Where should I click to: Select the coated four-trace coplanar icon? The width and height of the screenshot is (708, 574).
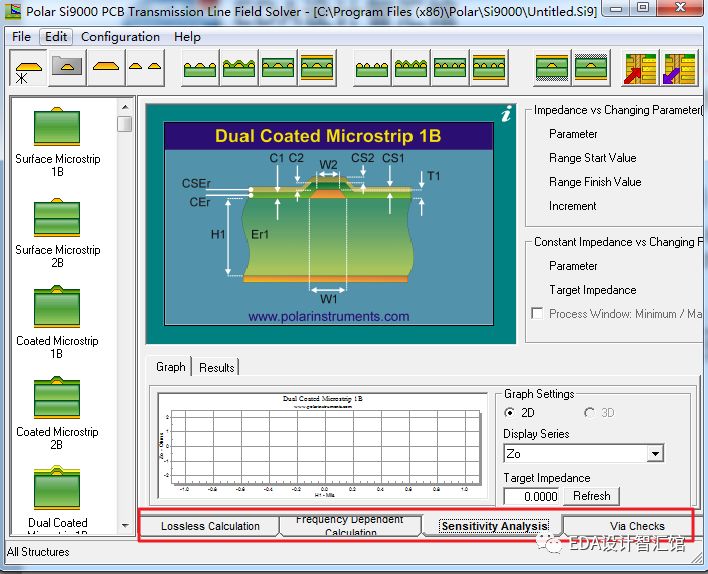tap(411, 69)
